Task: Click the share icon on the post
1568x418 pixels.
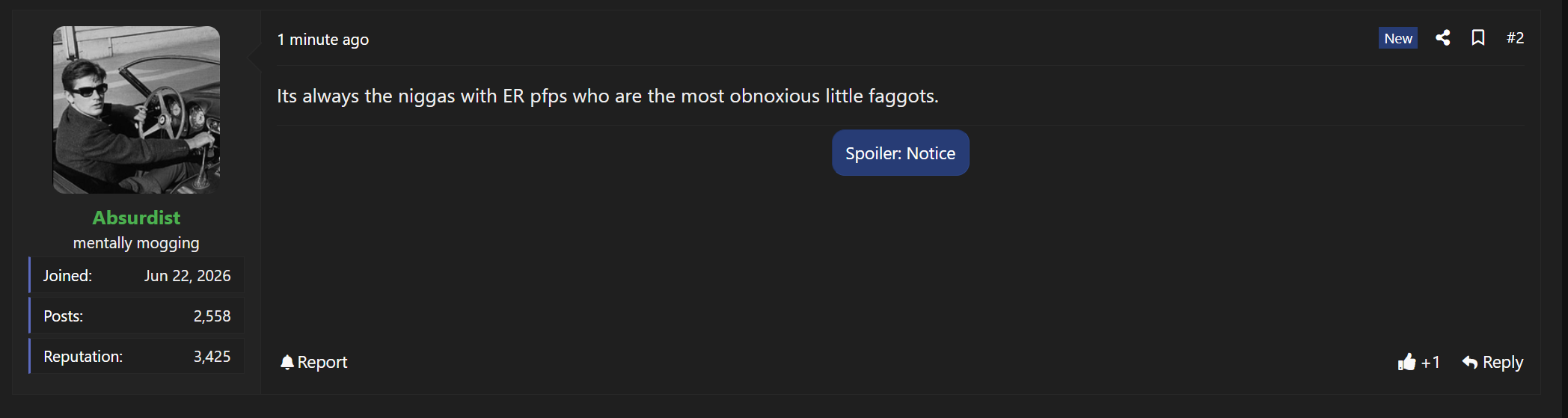Action: (x=1443, y=37)
